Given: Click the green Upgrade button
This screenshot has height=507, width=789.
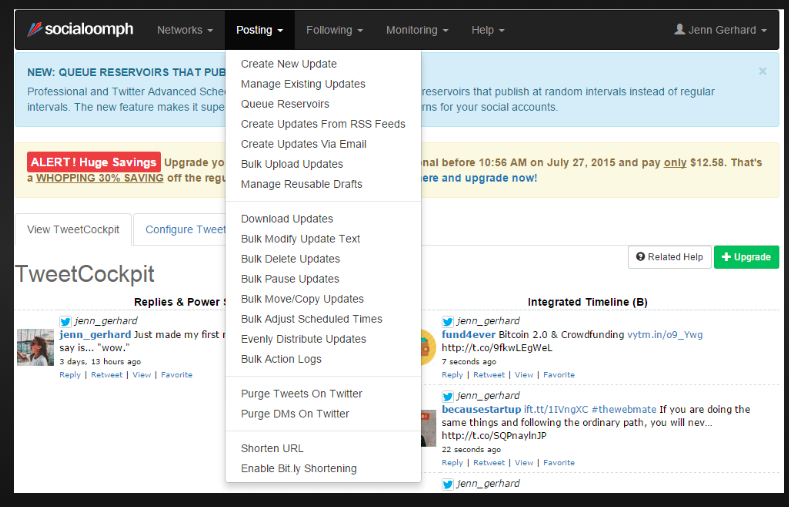Looking at the screenshot, I should click(x=746, y=257).
